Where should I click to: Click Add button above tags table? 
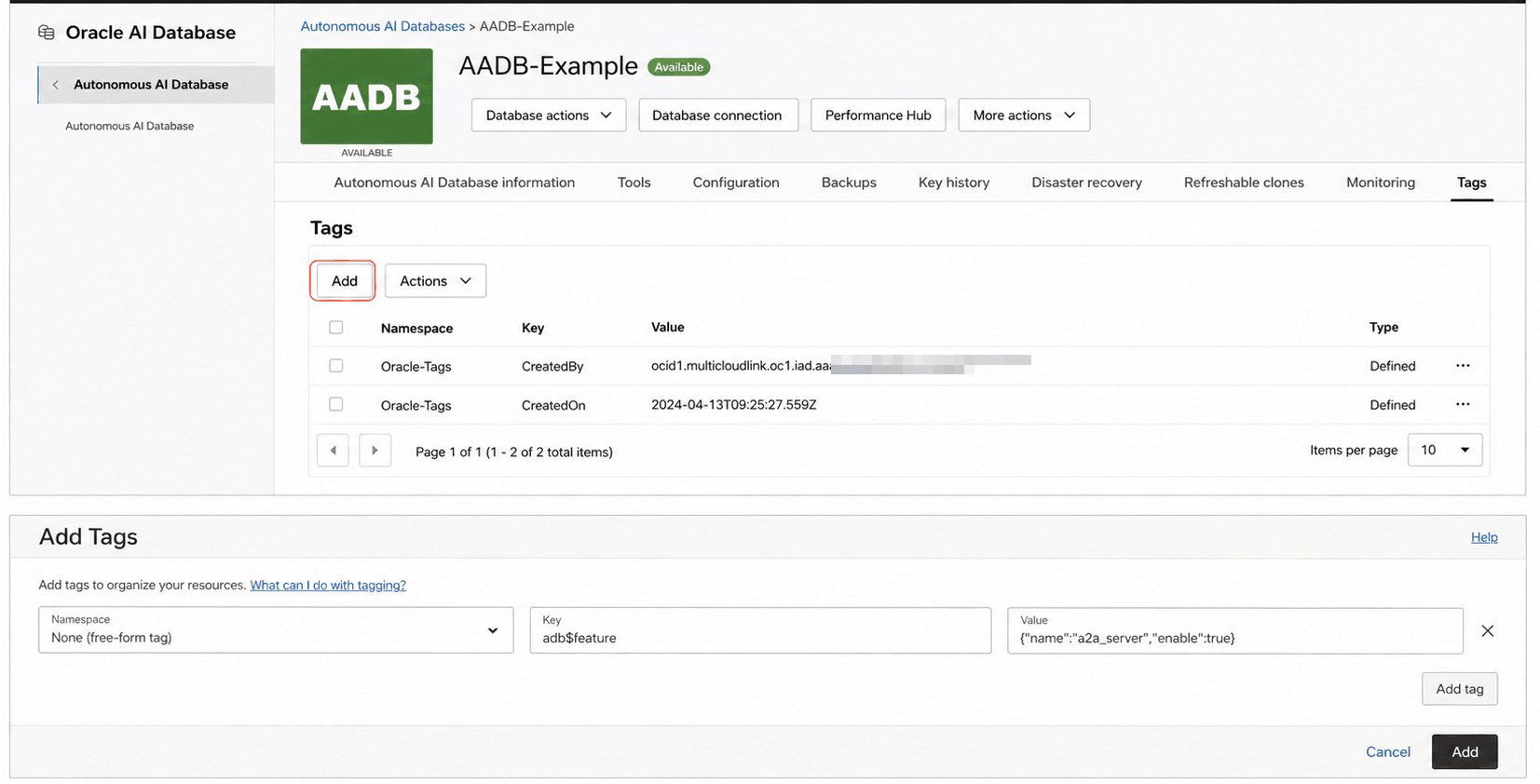(x=344, y=281)
